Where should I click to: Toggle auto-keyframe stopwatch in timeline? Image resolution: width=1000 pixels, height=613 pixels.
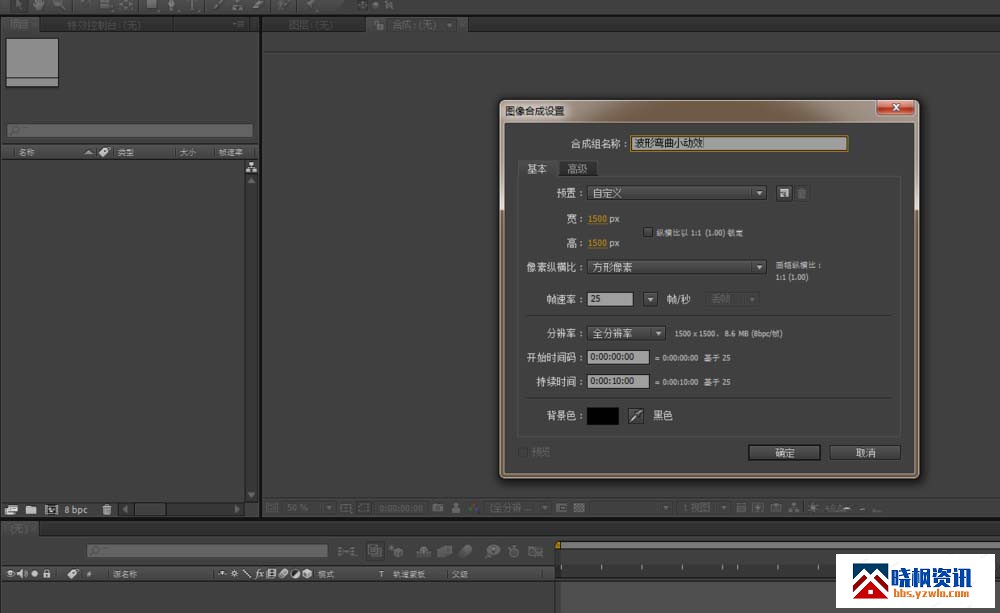tap(513, 551)
